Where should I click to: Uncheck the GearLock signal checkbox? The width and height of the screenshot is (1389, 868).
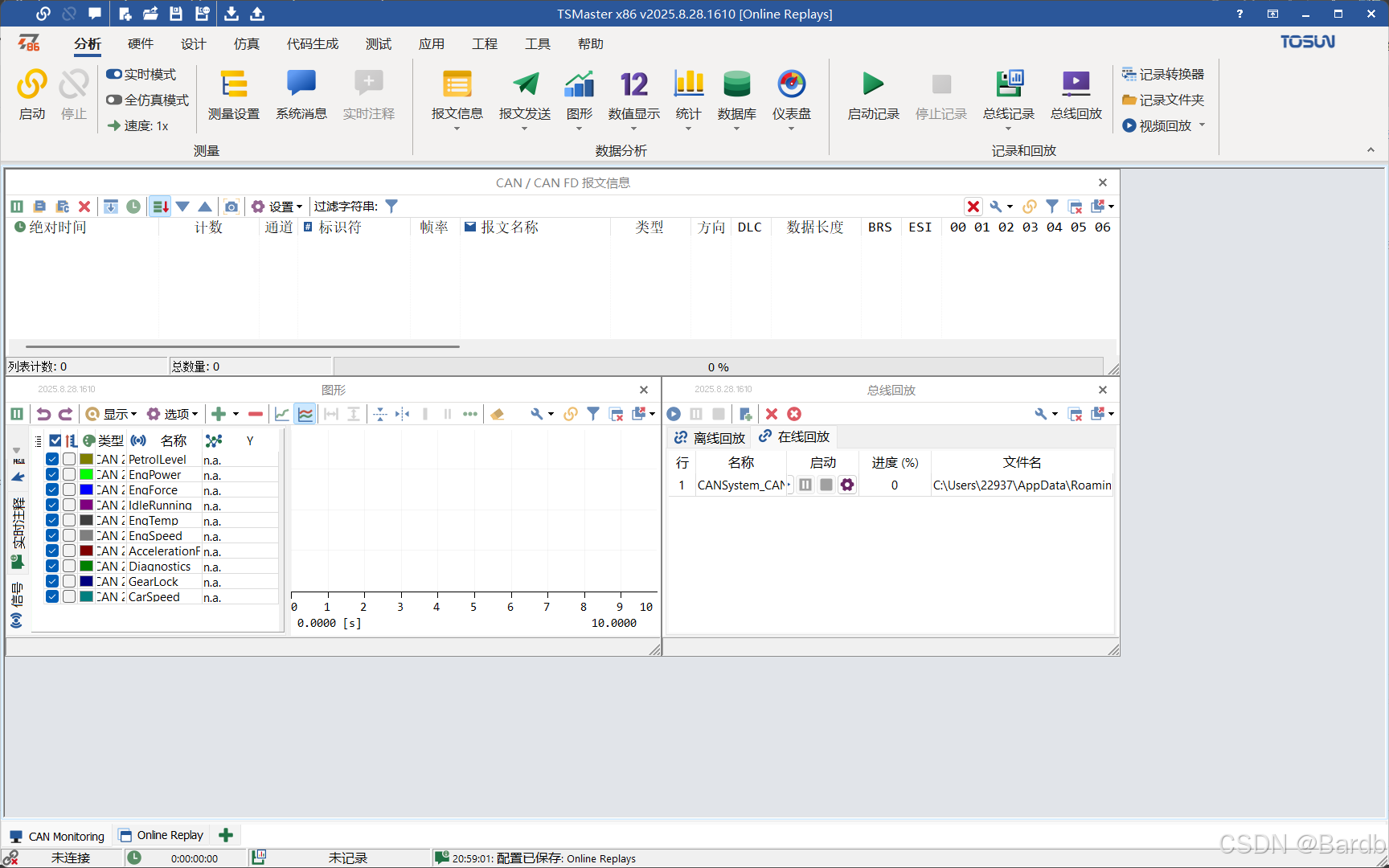coord(52,581)
